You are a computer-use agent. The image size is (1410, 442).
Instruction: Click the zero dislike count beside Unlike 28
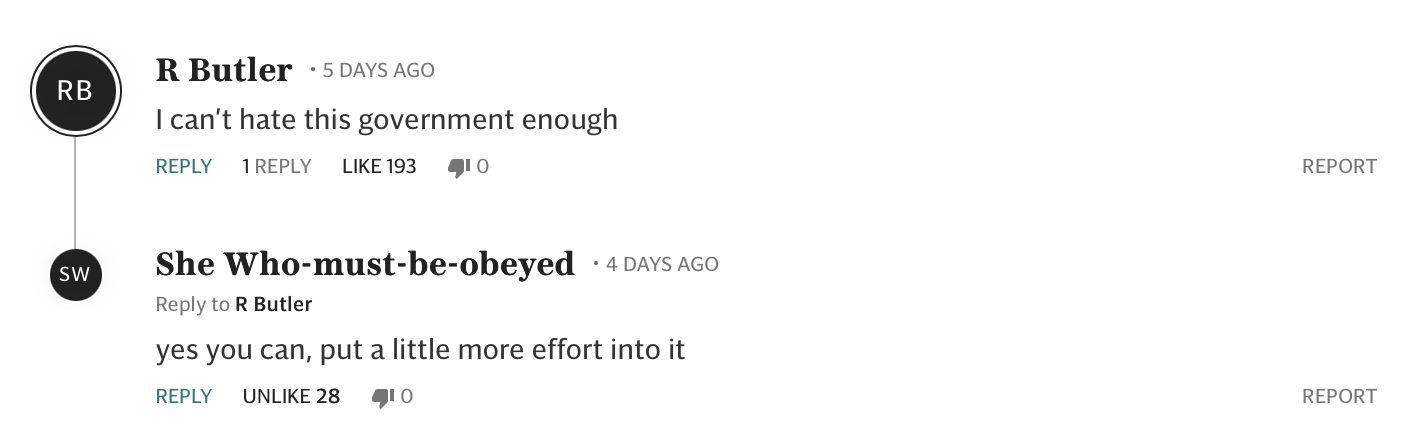[x=407, y=397]
